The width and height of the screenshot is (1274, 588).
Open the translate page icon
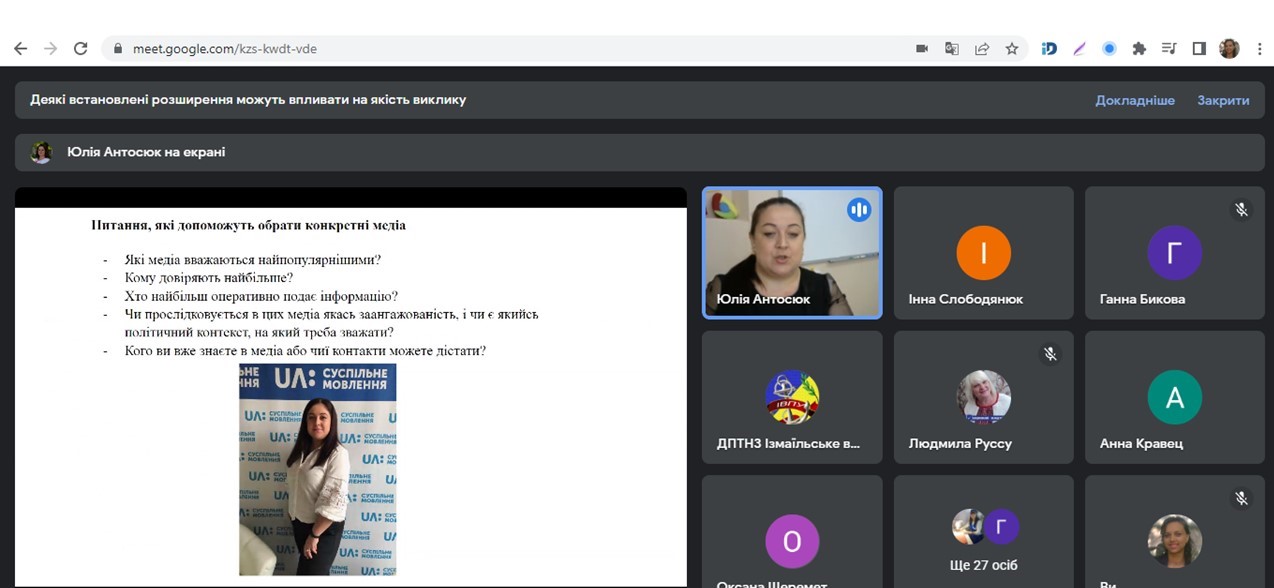(x=952, y=48)
